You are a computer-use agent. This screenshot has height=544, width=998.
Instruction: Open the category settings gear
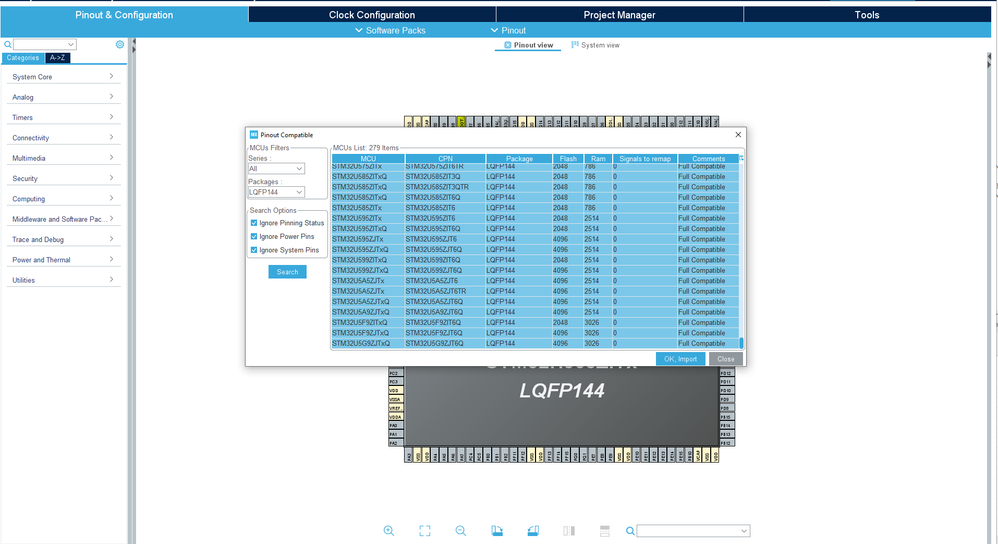[x=120, y=45]
